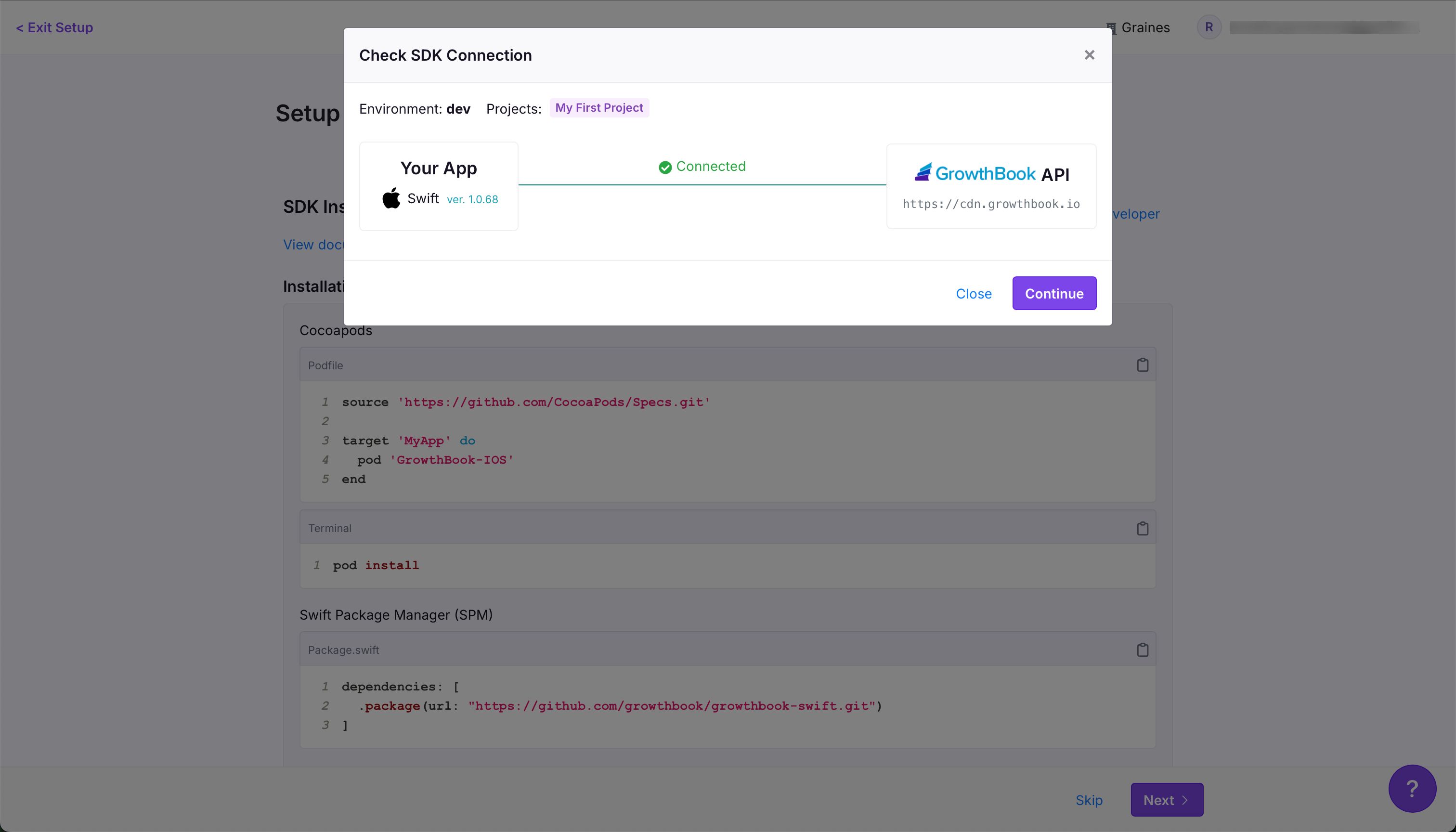Click the Apple logo icon beside Swift
1456x832 pixels.
(391, 198)
